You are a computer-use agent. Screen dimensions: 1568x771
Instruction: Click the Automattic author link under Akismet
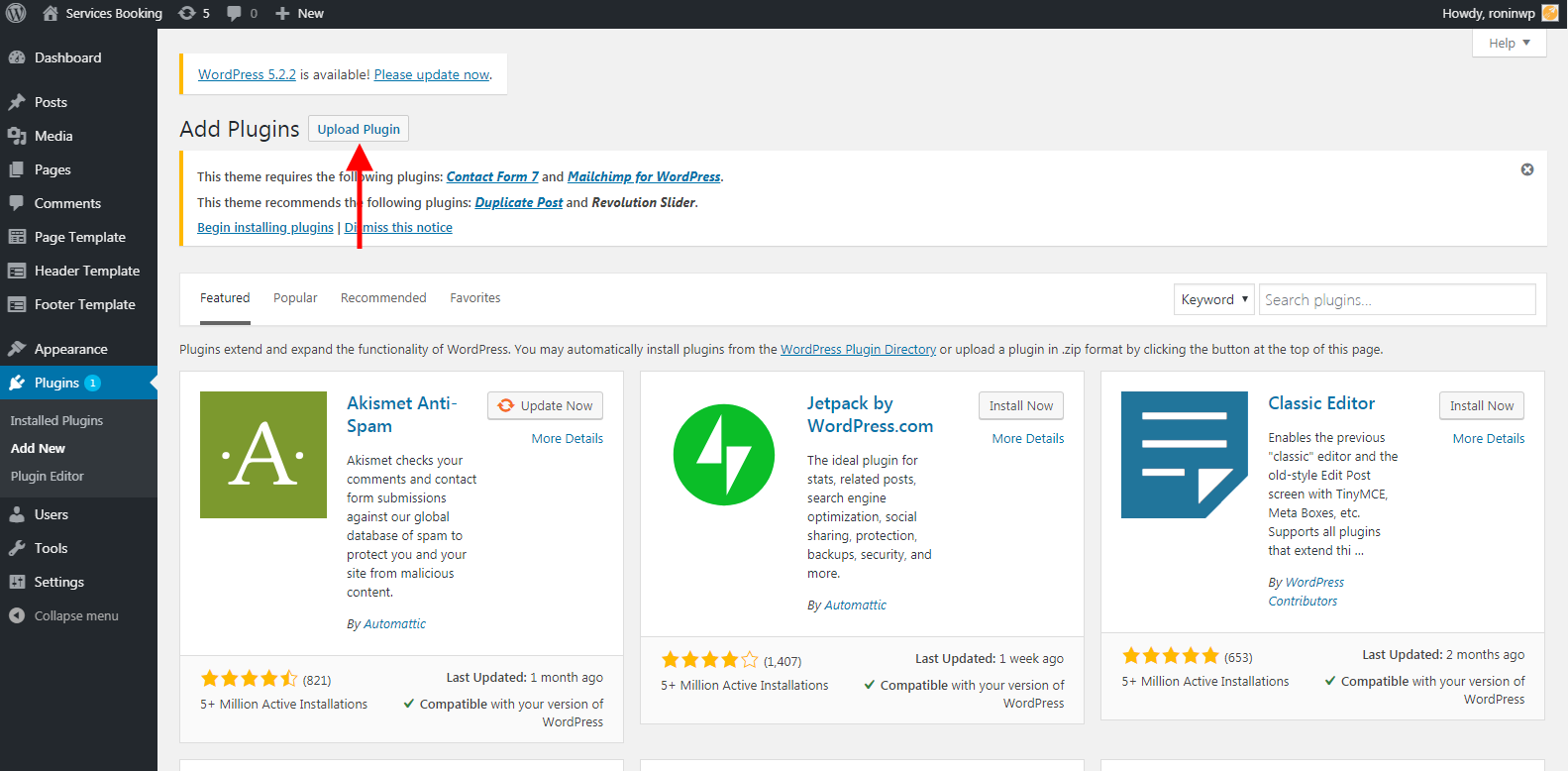pos(395,623)
